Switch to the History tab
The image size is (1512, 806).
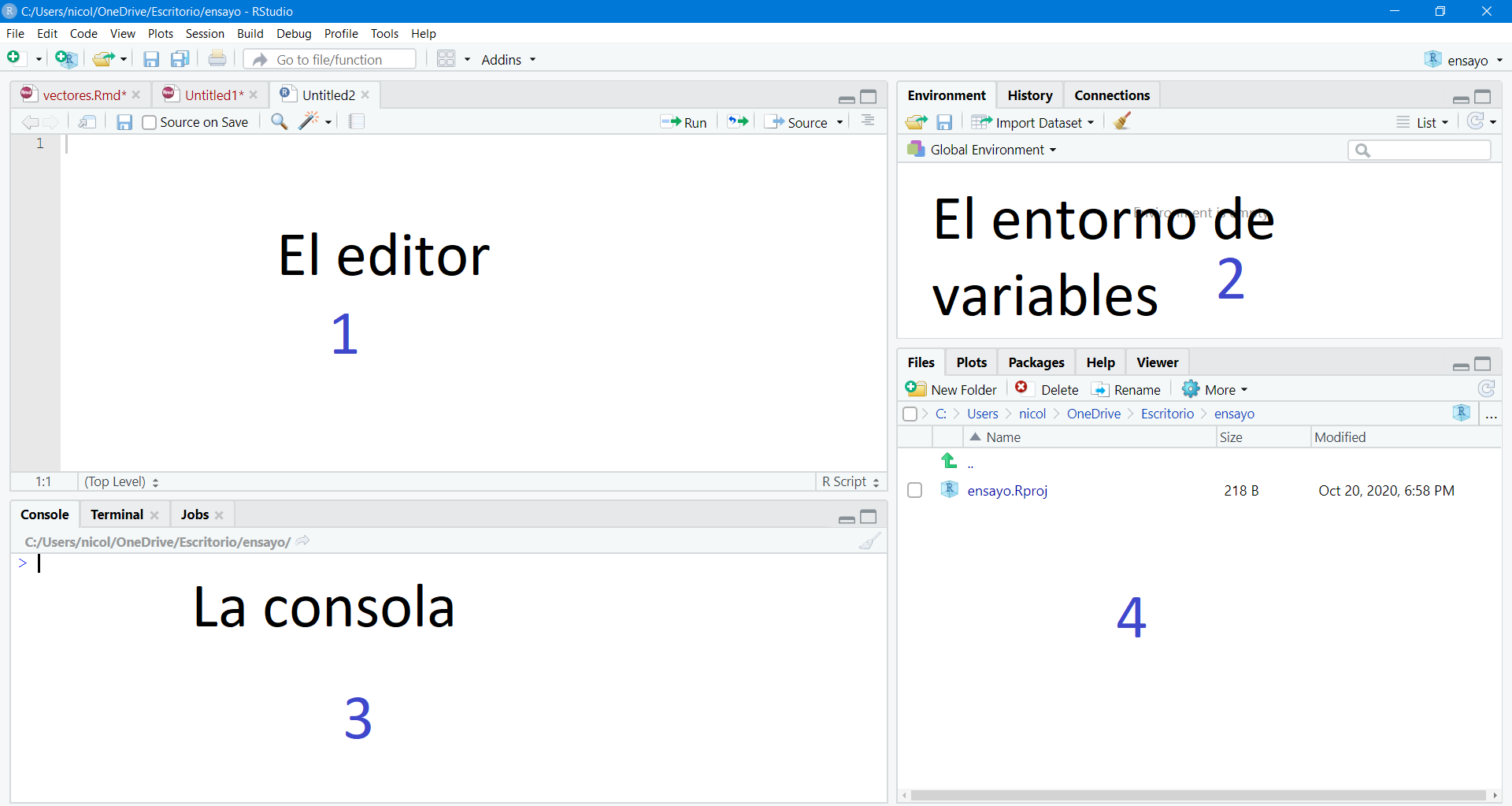pos(1030,95)
